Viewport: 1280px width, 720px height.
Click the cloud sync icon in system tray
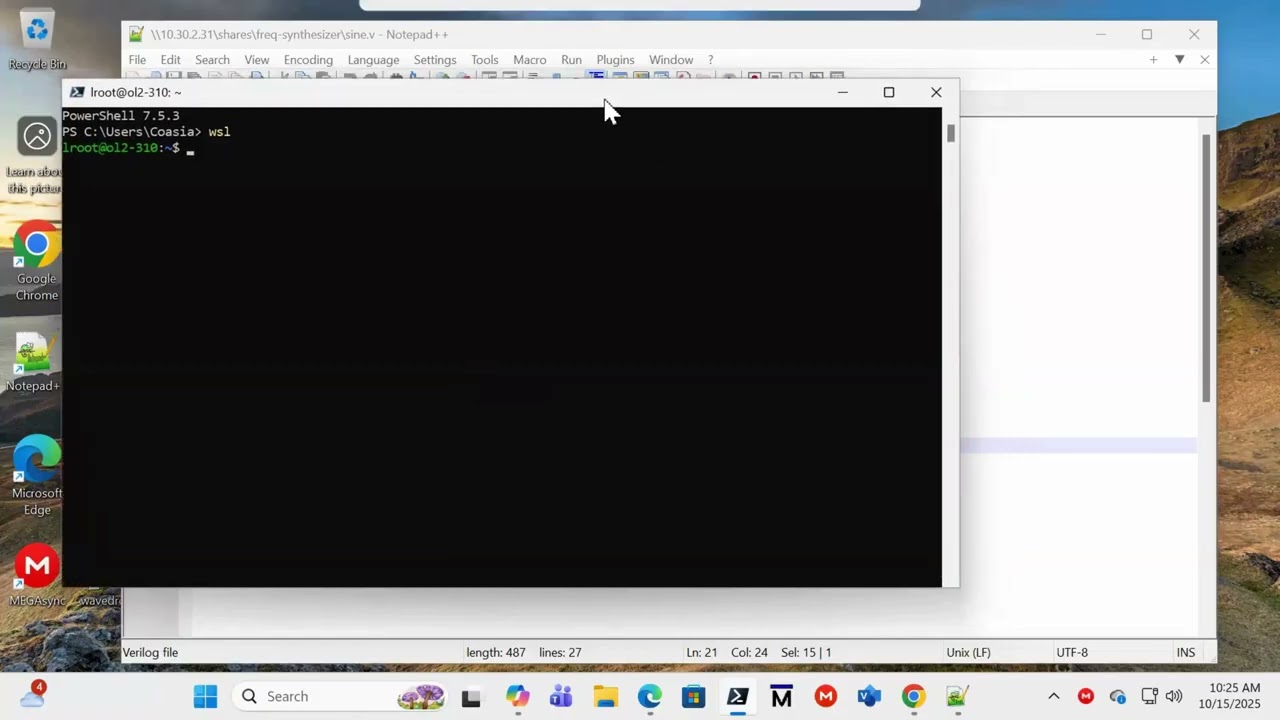coord(1118,696)
